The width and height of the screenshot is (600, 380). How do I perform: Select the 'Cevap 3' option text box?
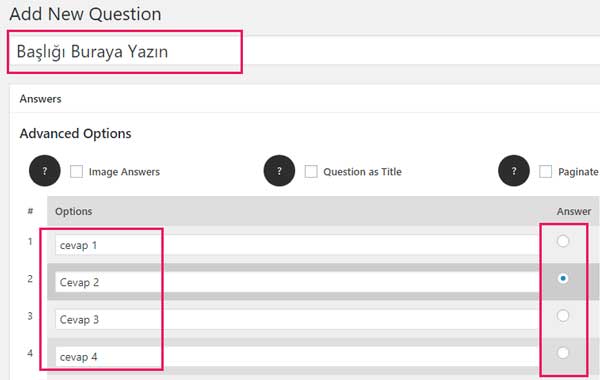click(x=297, y=319)
